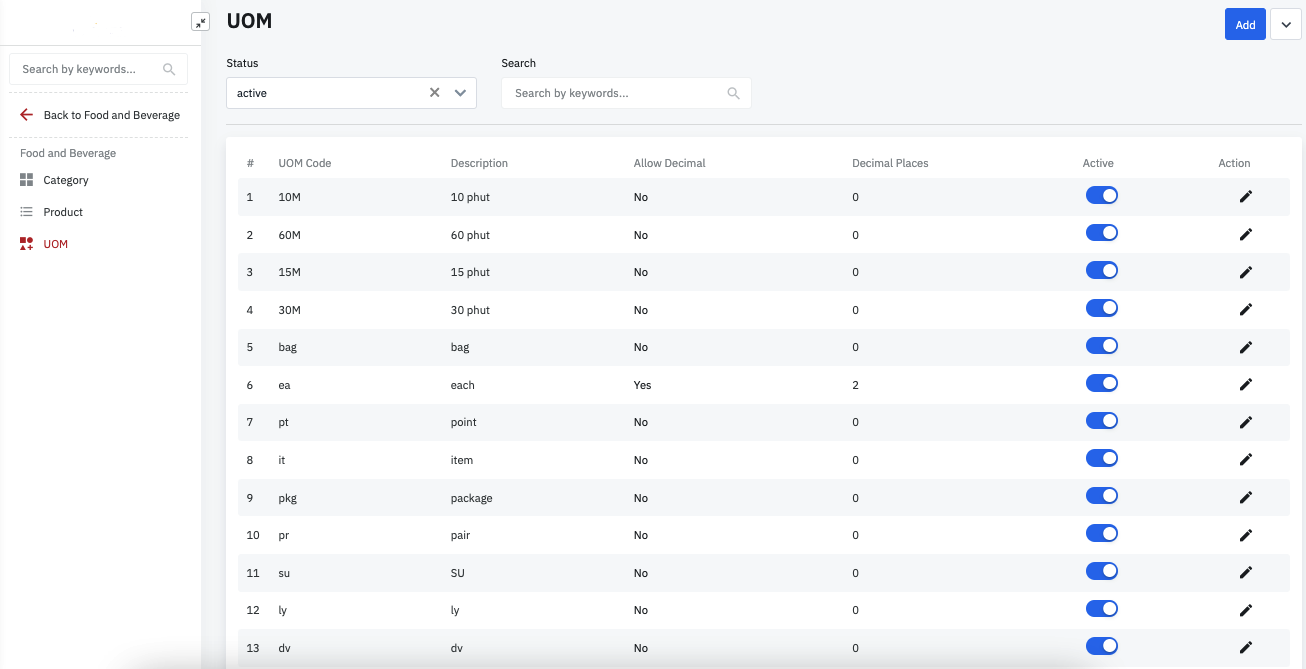Edit the 'ea' unit row
The image size is (1306, 669).
[x=1245, y=385]
